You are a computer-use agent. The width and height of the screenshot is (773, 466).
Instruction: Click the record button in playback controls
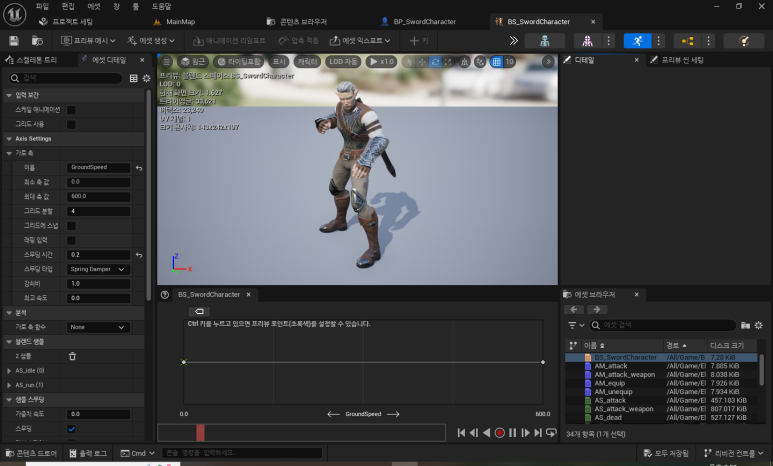pyautogui.click(x=499, y=432)
